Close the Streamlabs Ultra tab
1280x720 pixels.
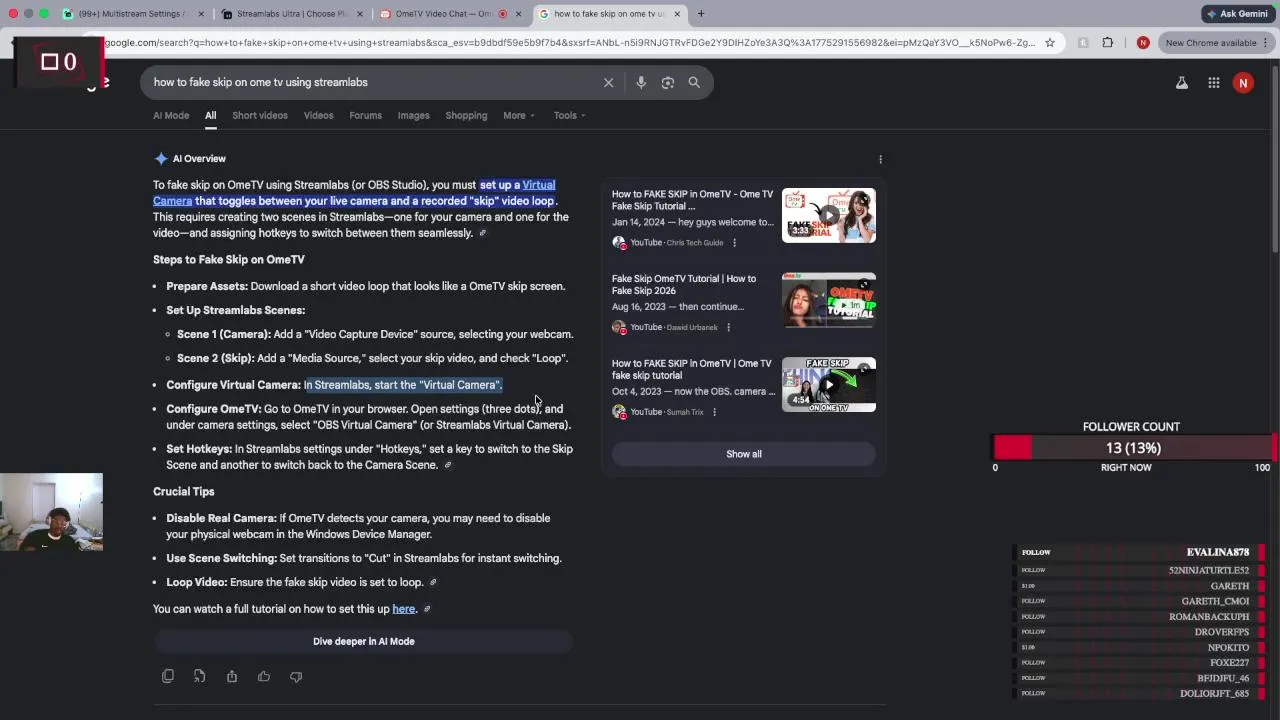coord(360,14)
